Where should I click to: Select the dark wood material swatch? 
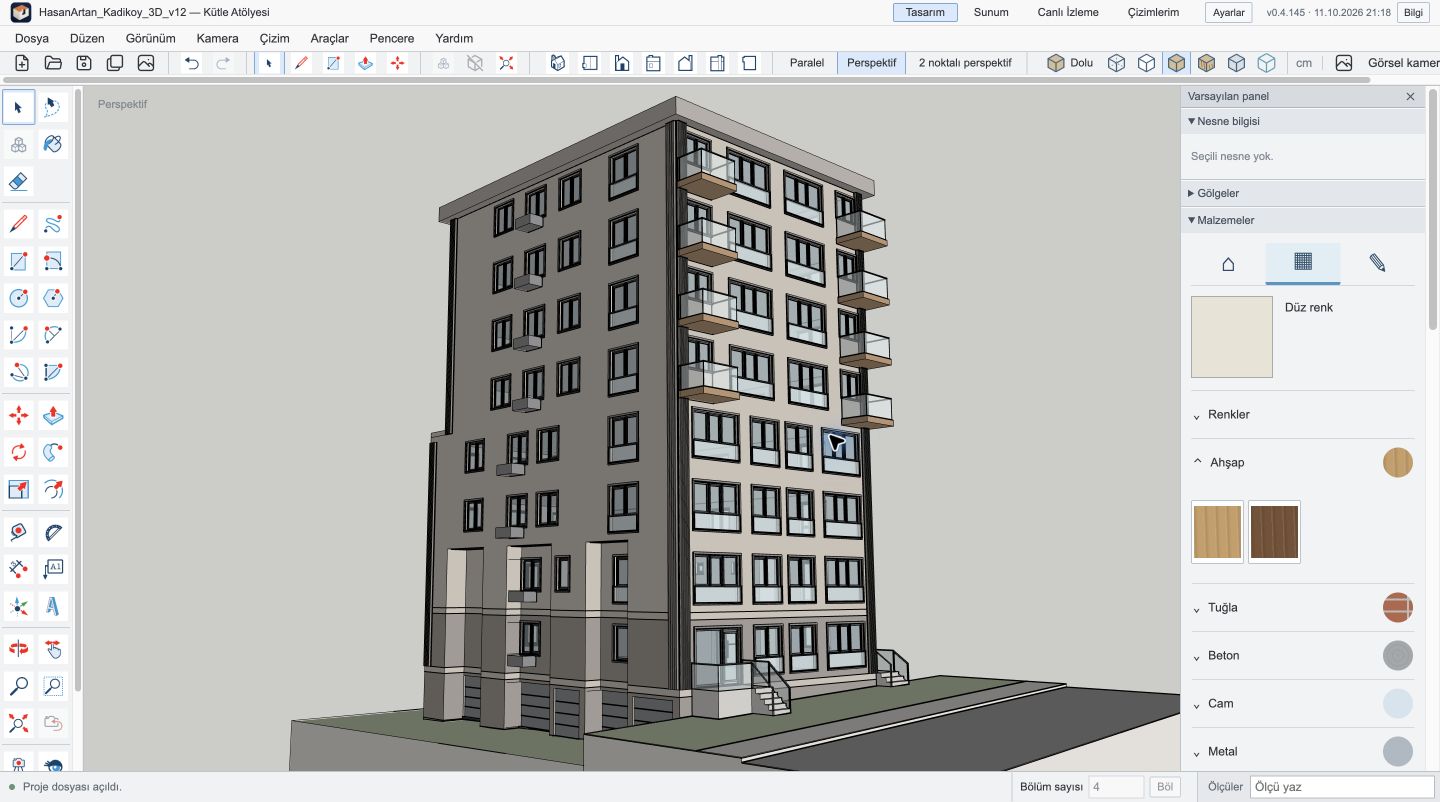[1274, 532]
